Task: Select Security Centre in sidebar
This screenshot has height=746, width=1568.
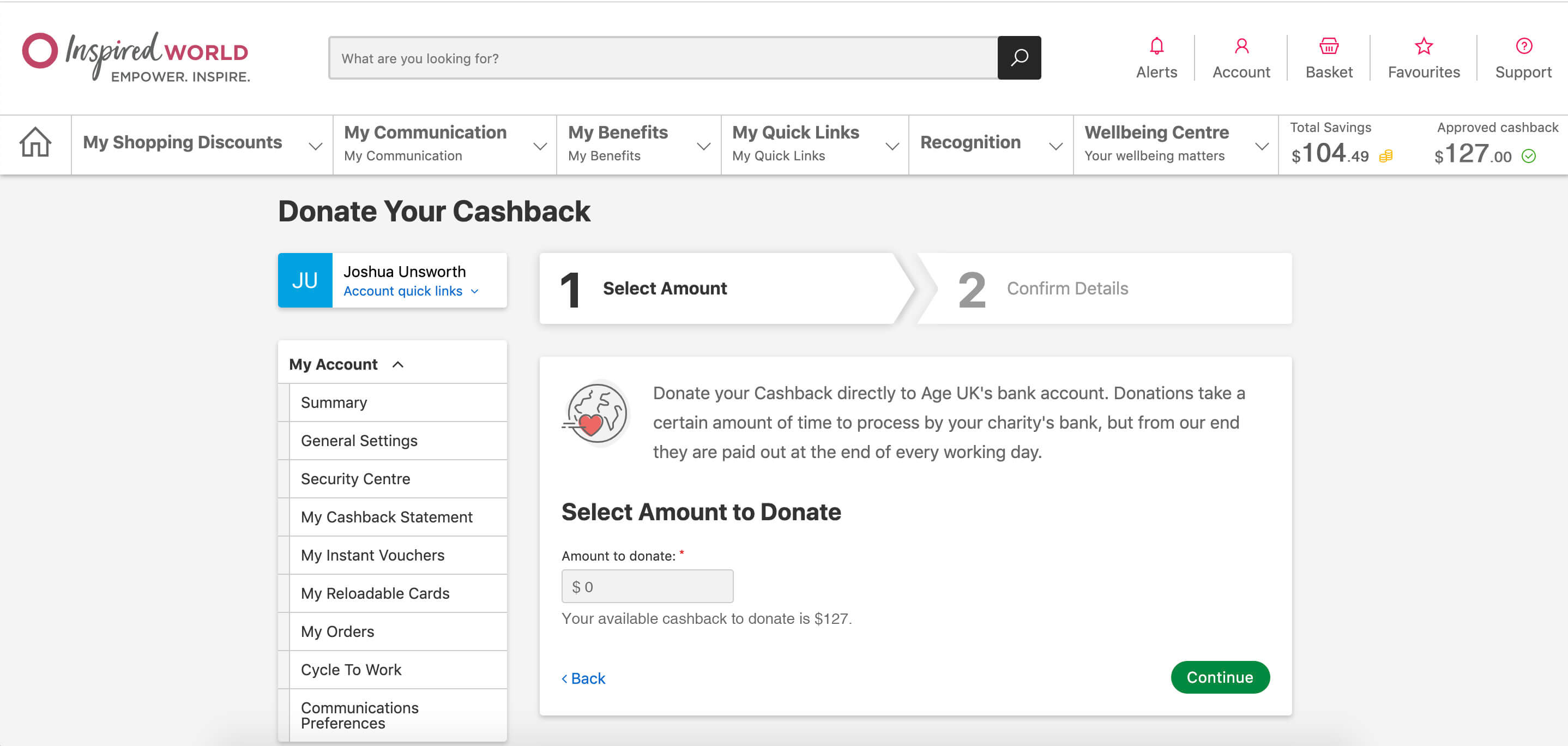Action: point(355,479)
